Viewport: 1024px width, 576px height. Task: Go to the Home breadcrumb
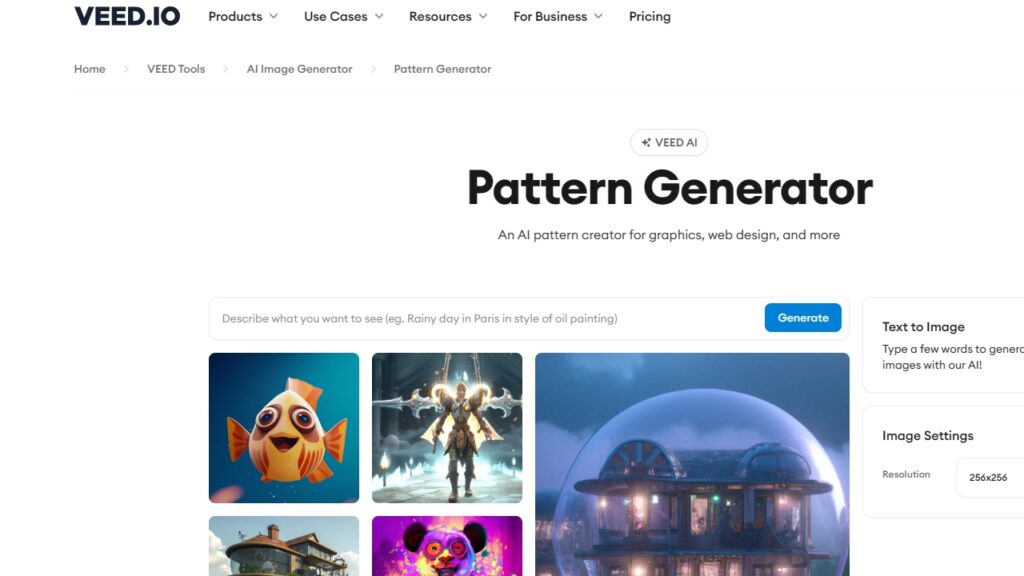89,69
